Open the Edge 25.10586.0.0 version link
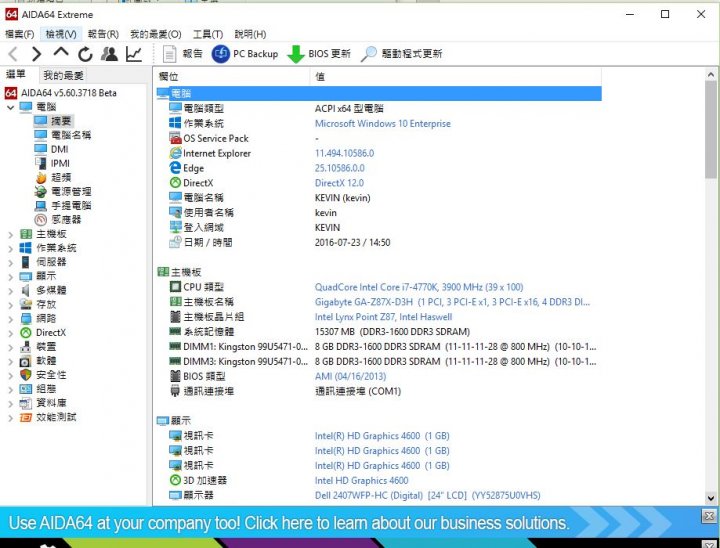This screenshot has width=720, height=548. pyautogui.click(x=339, y=168)
